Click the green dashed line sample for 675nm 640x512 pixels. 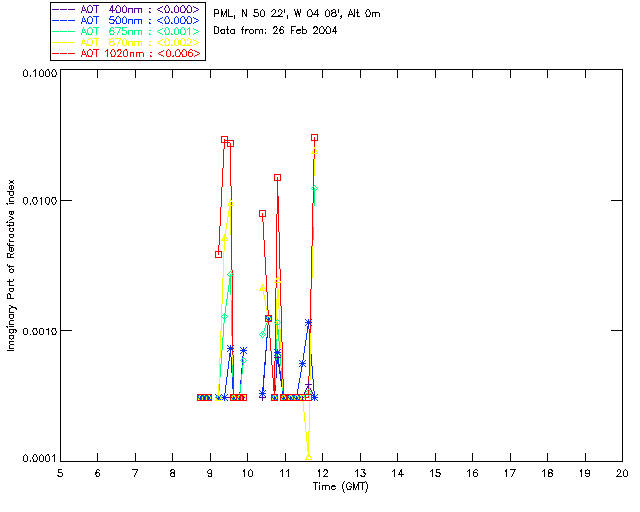point(64,31)
